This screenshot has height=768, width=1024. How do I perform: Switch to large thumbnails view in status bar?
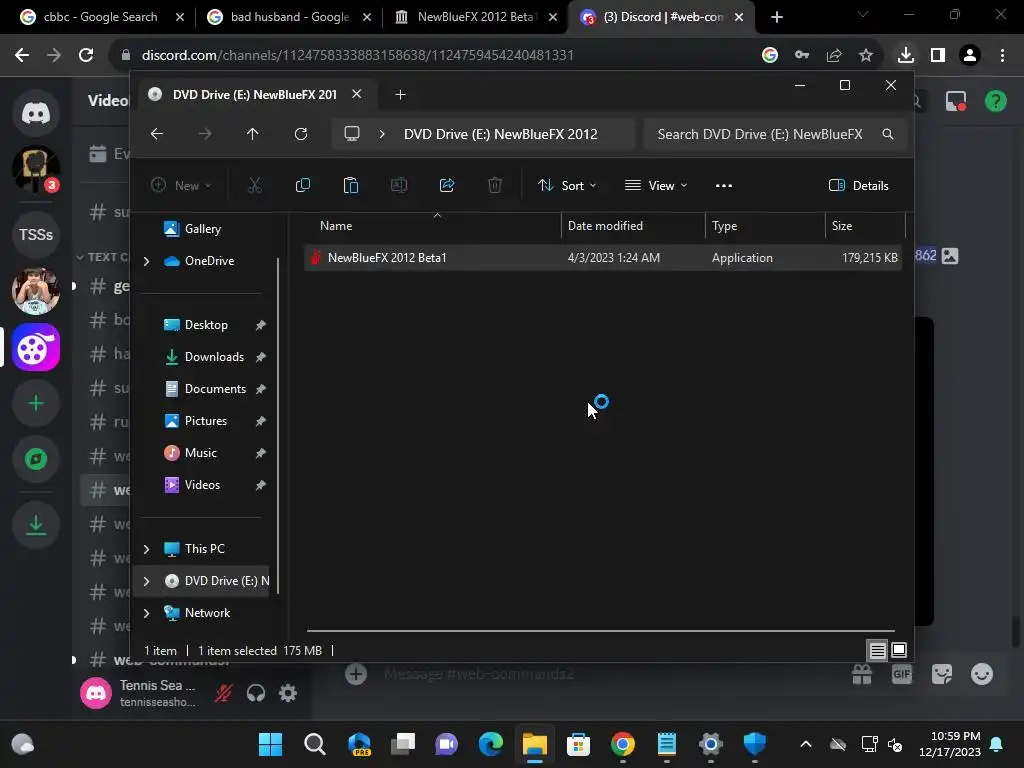(x=899, y=650)
